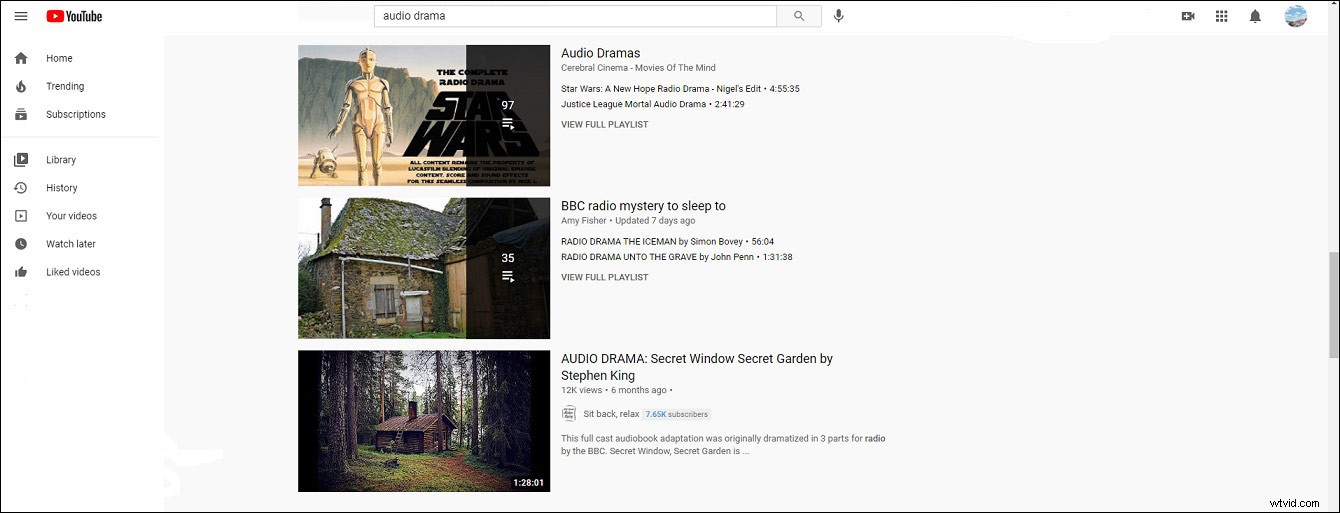Click the Sit back, relax channel avatar
The width and height of the screenshot is (1340, 513).
coord(569,414)
